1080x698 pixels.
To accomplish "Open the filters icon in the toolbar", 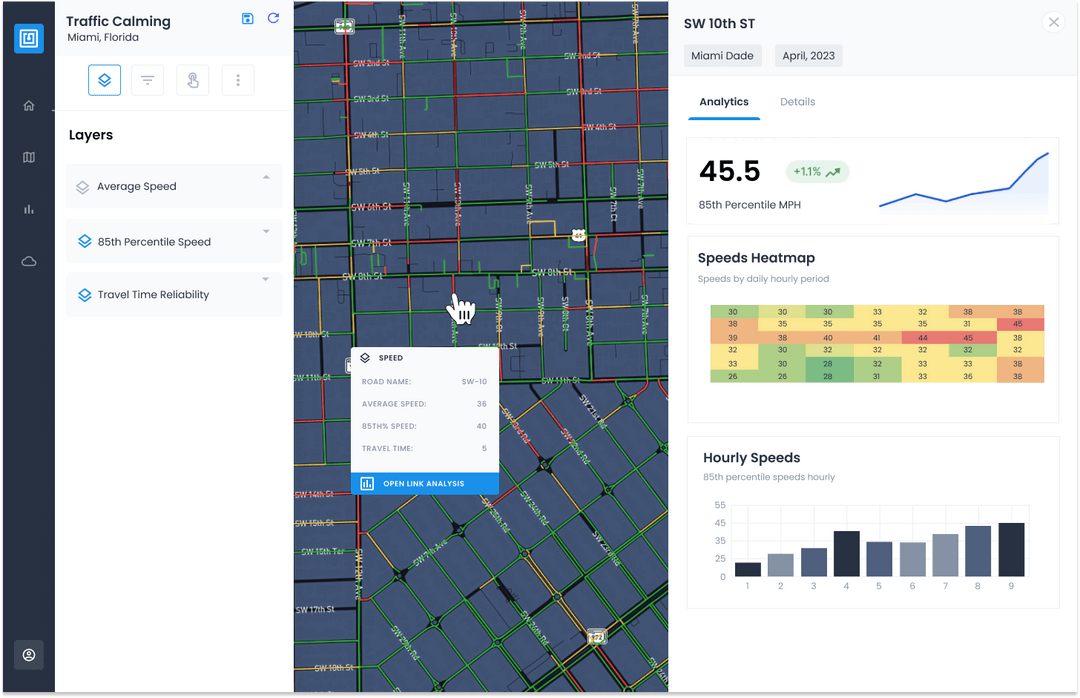I will (x=147, y=80).
